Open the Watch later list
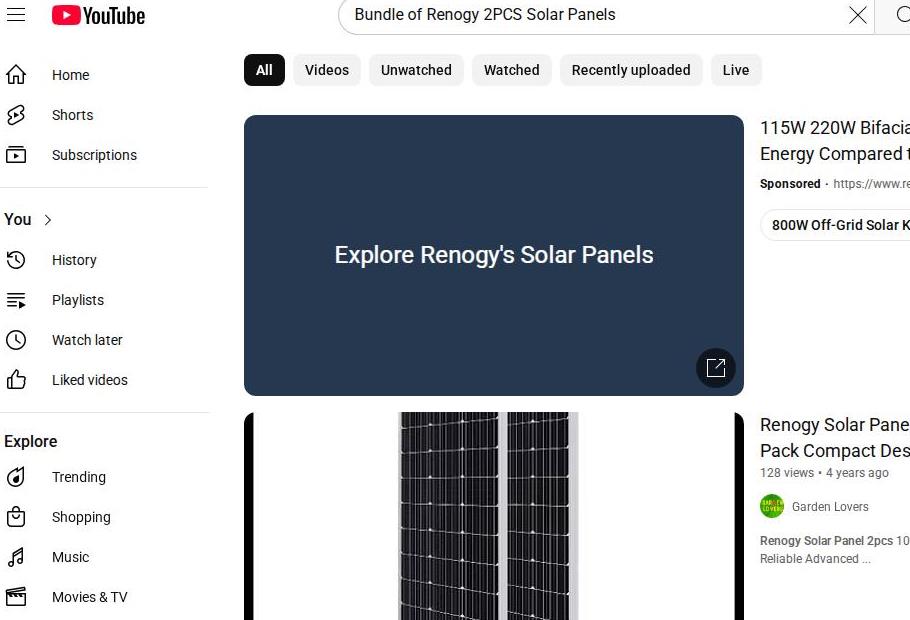910x620 pixels. tap(87, 340)
